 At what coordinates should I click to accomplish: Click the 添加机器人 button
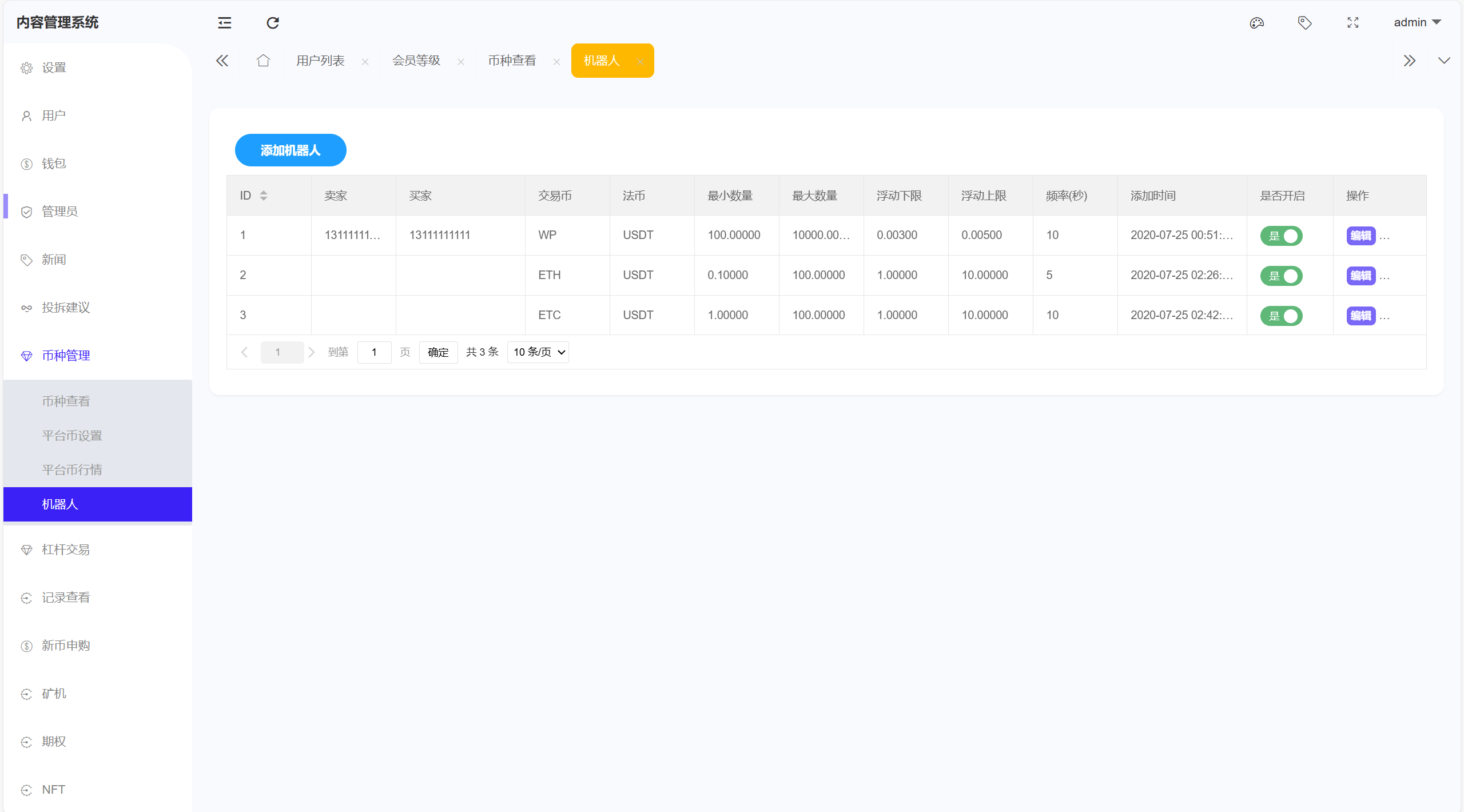tap(291, 150)
